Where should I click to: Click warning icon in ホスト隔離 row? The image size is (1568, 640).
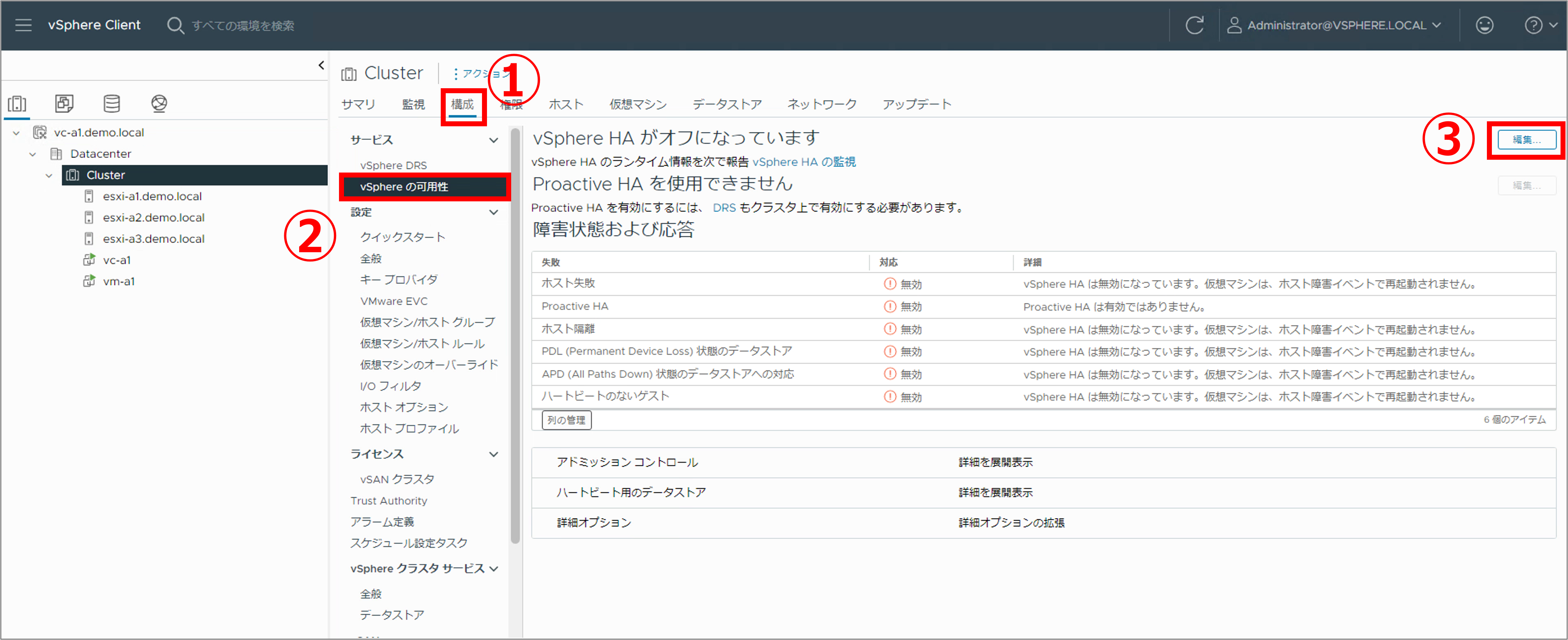pos(890,329)
